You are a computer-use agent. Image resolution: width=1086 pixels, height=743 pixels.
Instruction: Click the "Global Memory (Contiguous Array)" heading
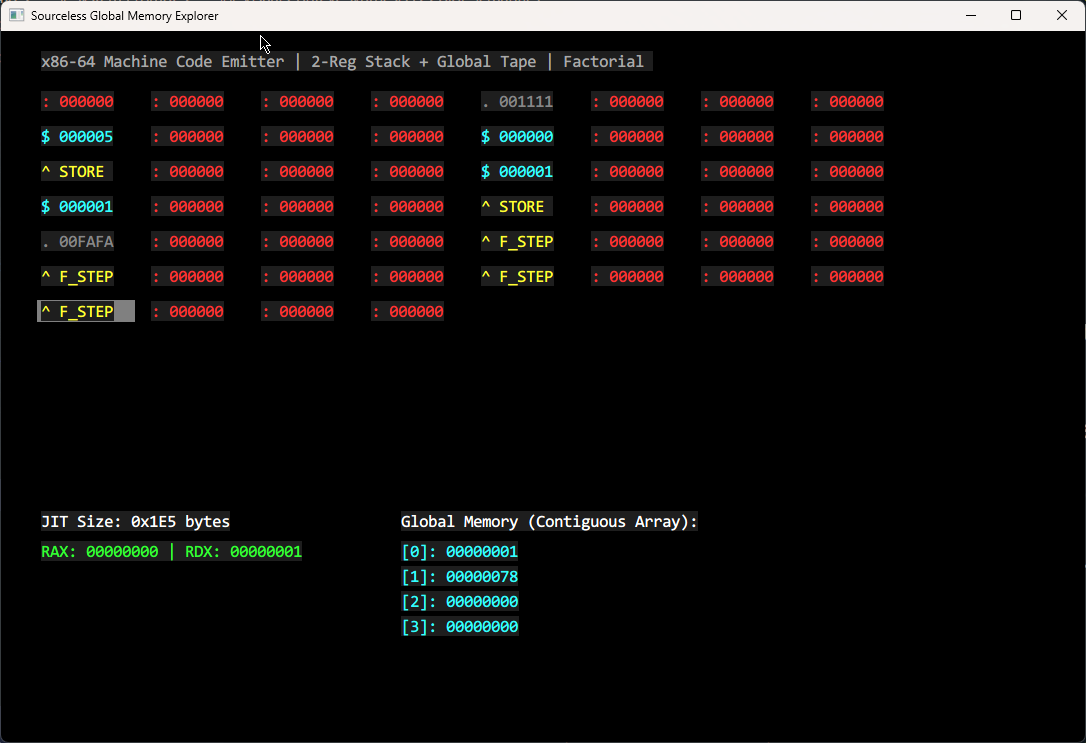(x=549, y=522)
